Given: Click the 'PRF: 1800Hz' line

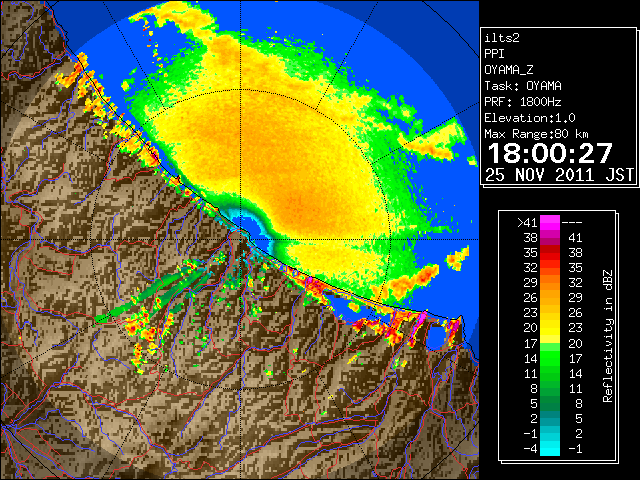Looking at the screenshot, I should tap(522, 102).
